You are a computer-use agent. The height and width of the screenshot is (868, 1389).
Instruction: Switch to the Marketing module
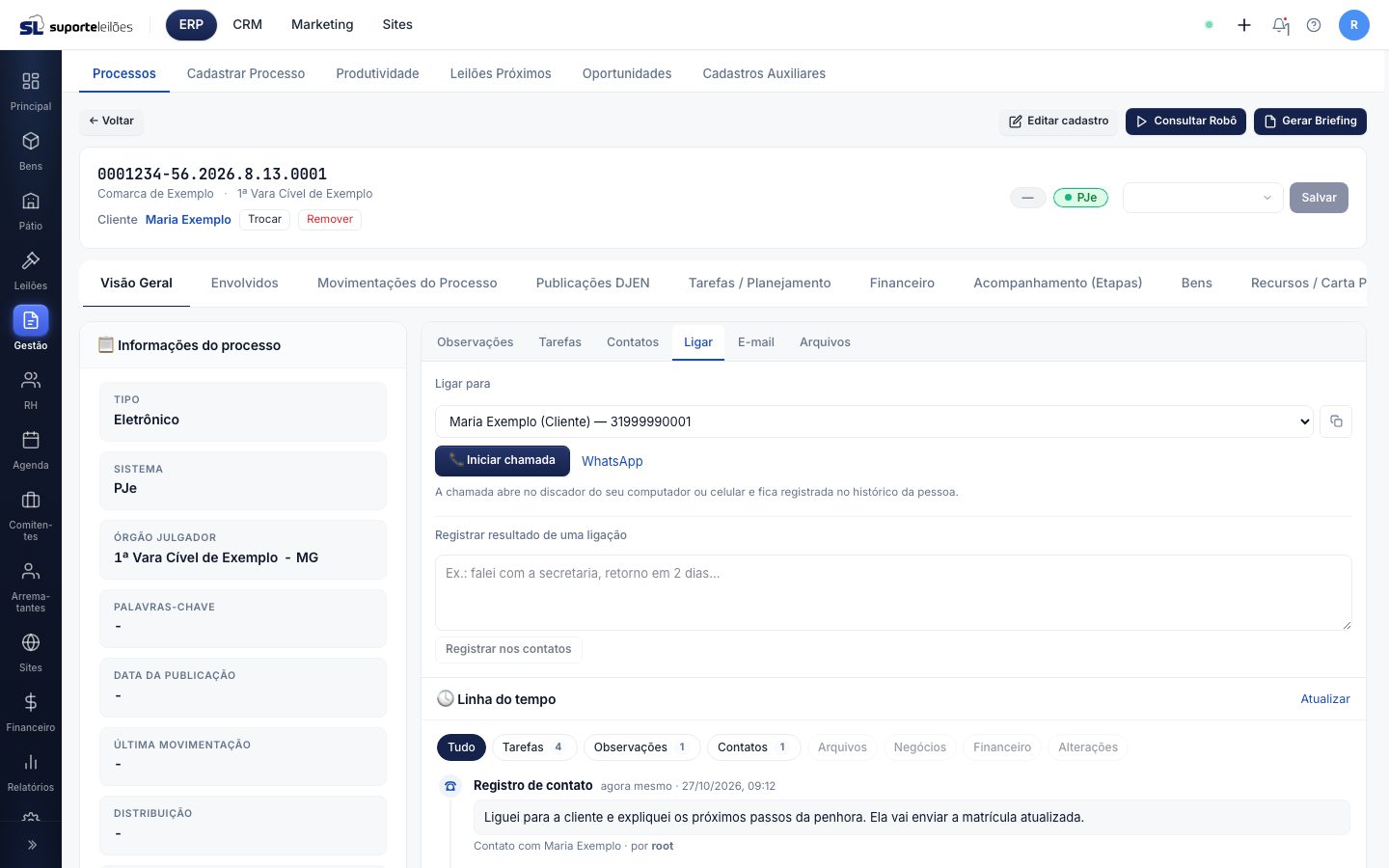[x=322, y=25]
